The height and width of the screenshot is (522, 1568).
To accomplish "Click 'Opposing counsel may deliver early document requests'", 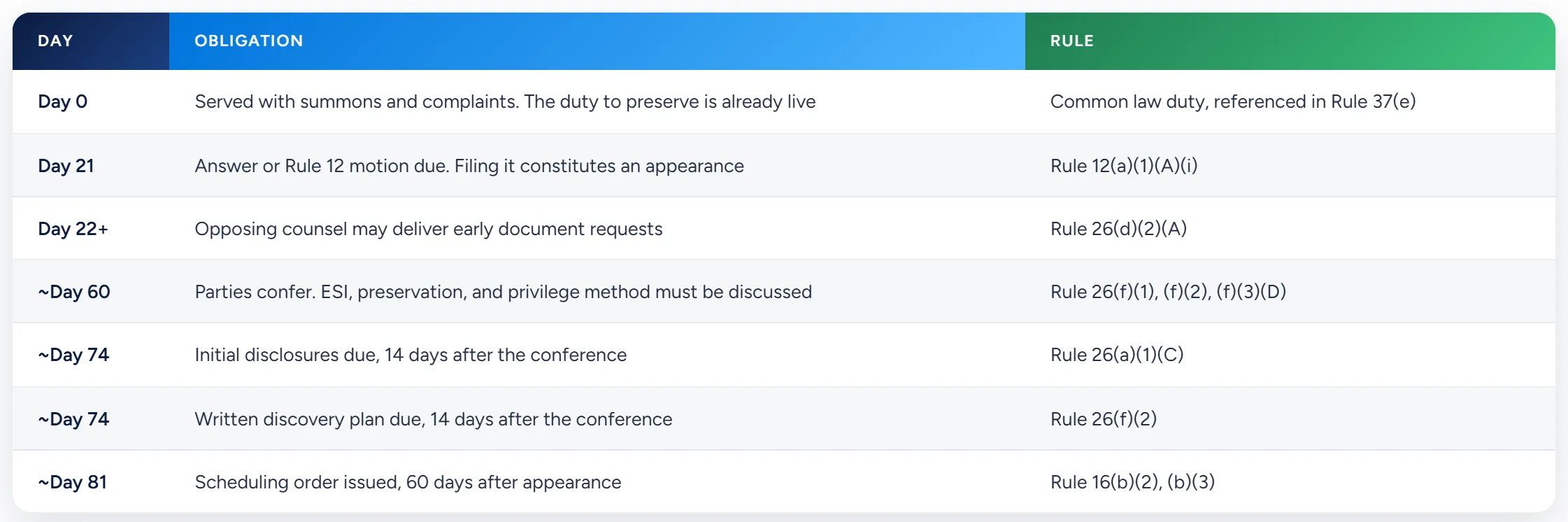I will 429,229.
